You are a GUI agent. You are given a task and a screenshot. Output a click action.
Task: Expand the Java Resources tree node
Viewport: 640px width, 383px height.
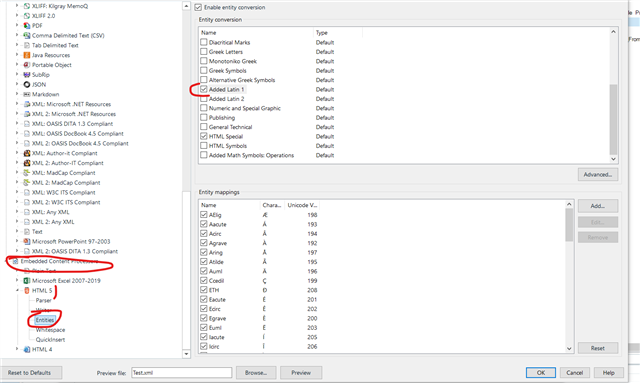coord(17,55)
